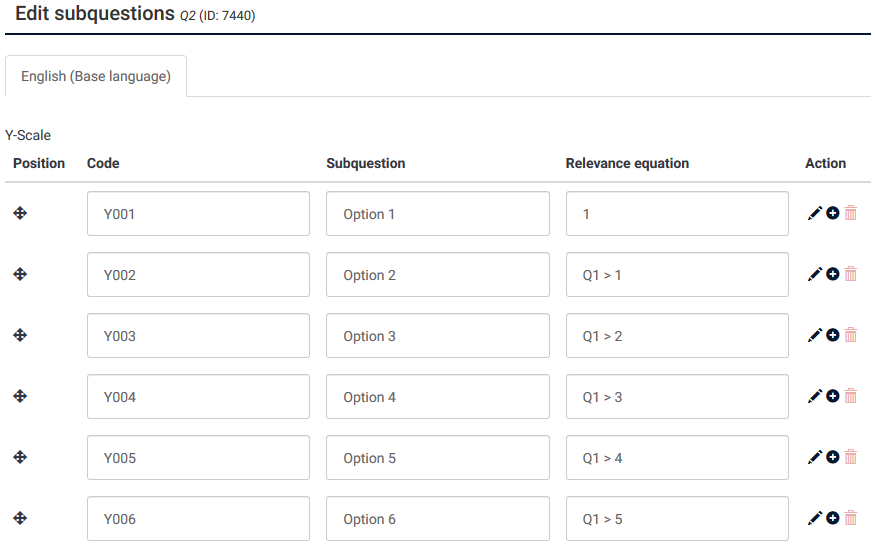
Task: Focus the Option 5 subquestion field
Action: pos(437,458)
